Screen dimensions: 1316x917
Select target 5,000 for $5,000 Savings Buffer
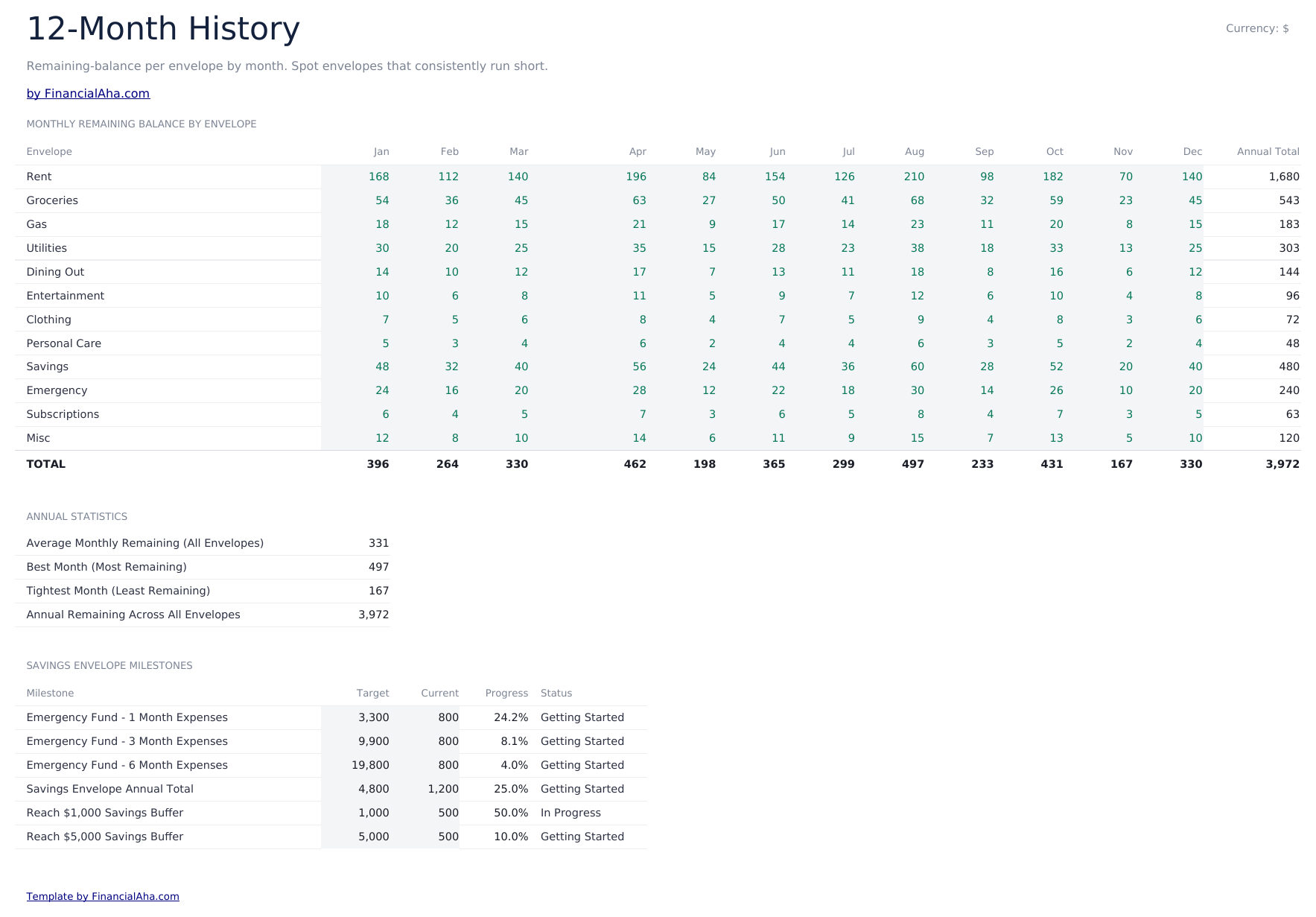tap(374, 837)
